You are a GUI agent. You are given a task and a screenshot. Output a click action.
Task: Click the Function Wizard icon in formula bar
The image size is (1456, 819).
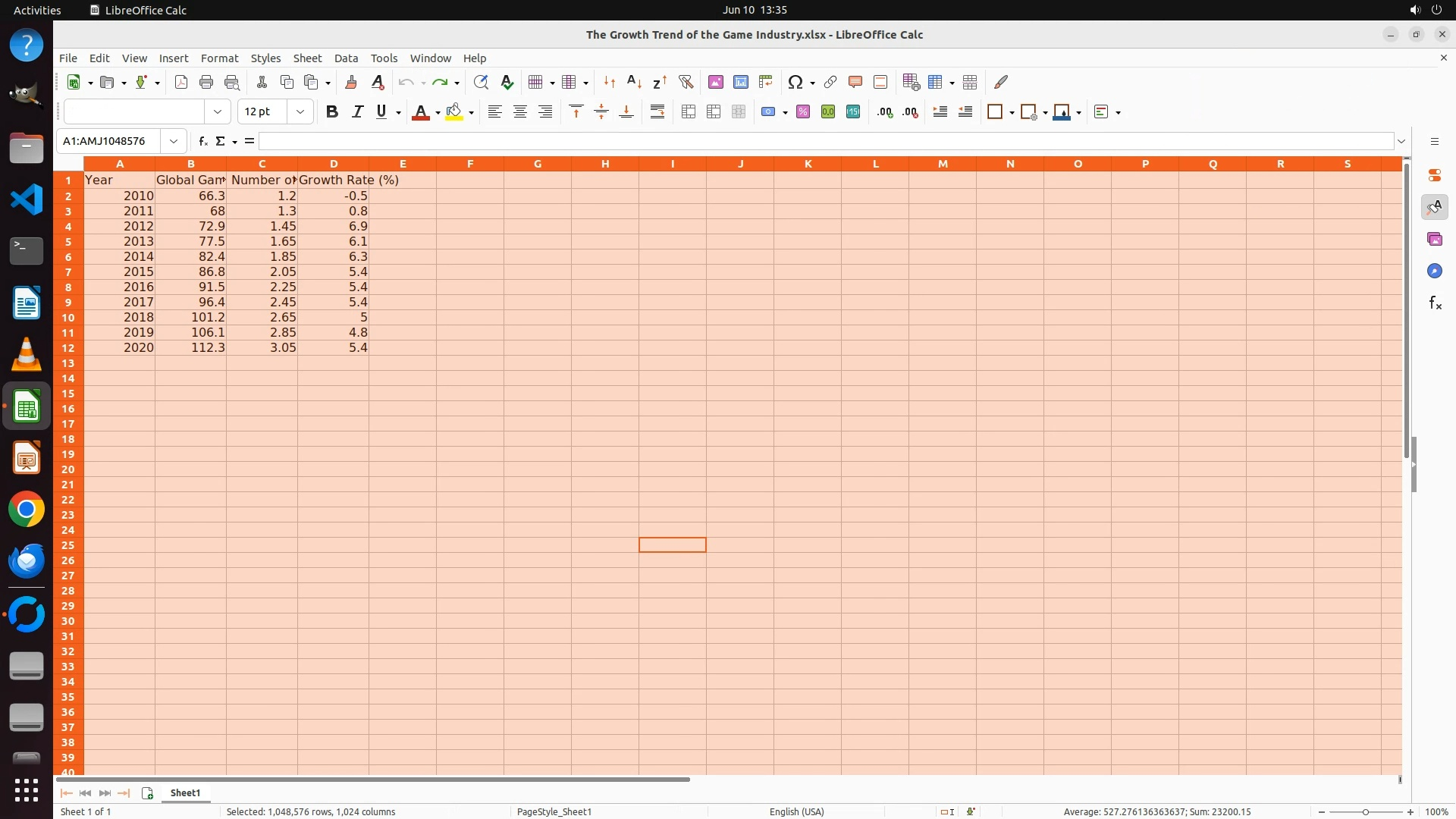202,141
